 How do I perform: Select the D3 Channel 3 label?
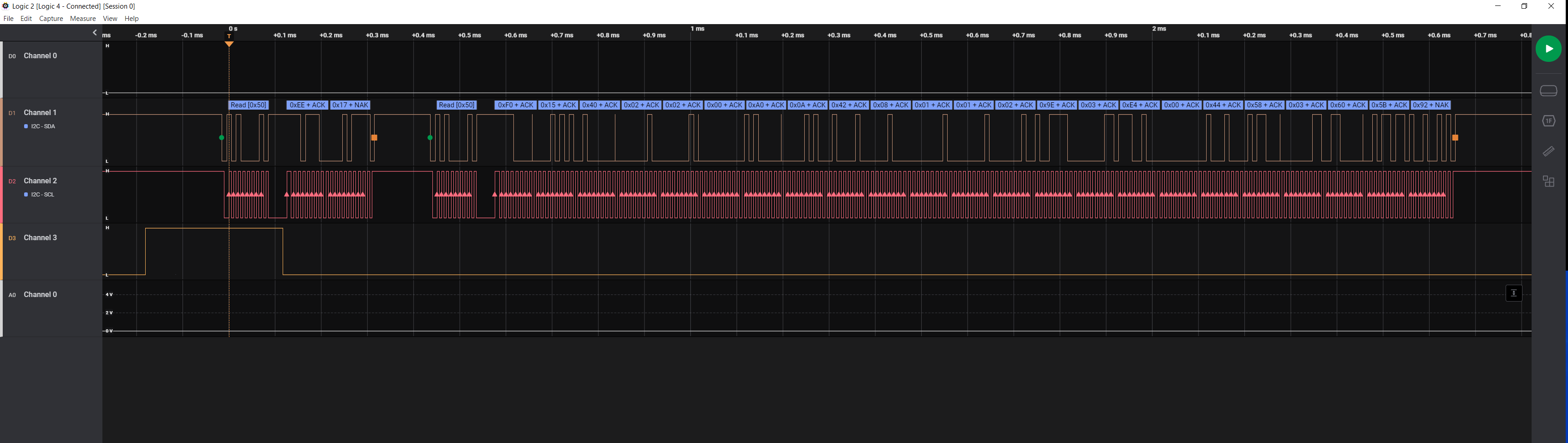pos(40,238)
